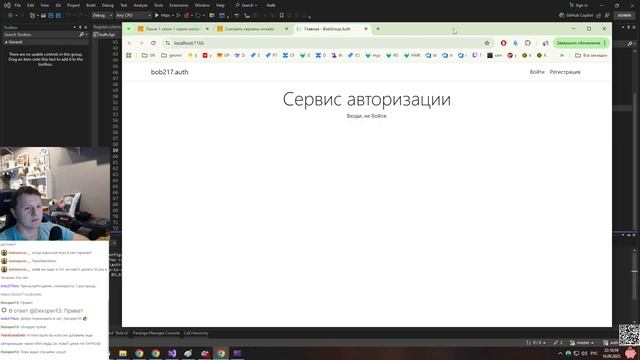The width and height of the screenshot is (640, 360).
Task: Click the bob217.auth brand link
Action: 169,72
